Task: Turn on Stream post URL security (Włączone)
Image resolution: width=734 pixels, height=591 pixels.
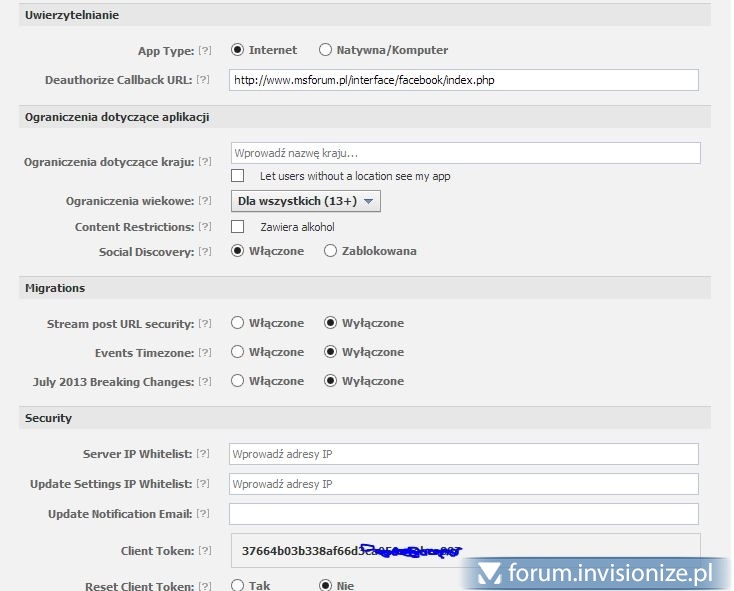Action: point(238,323)
